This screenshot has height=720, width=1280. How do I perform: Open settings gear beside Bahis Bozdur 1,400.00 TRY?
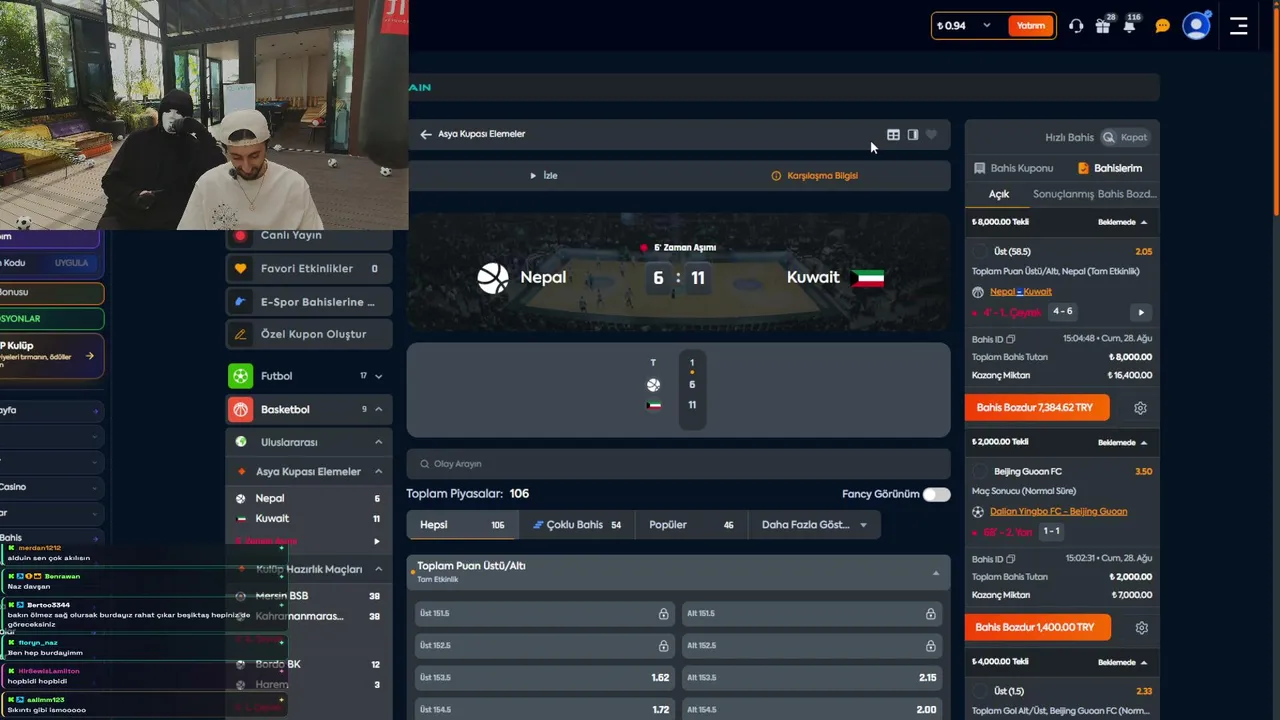[x=1141, y=628]
